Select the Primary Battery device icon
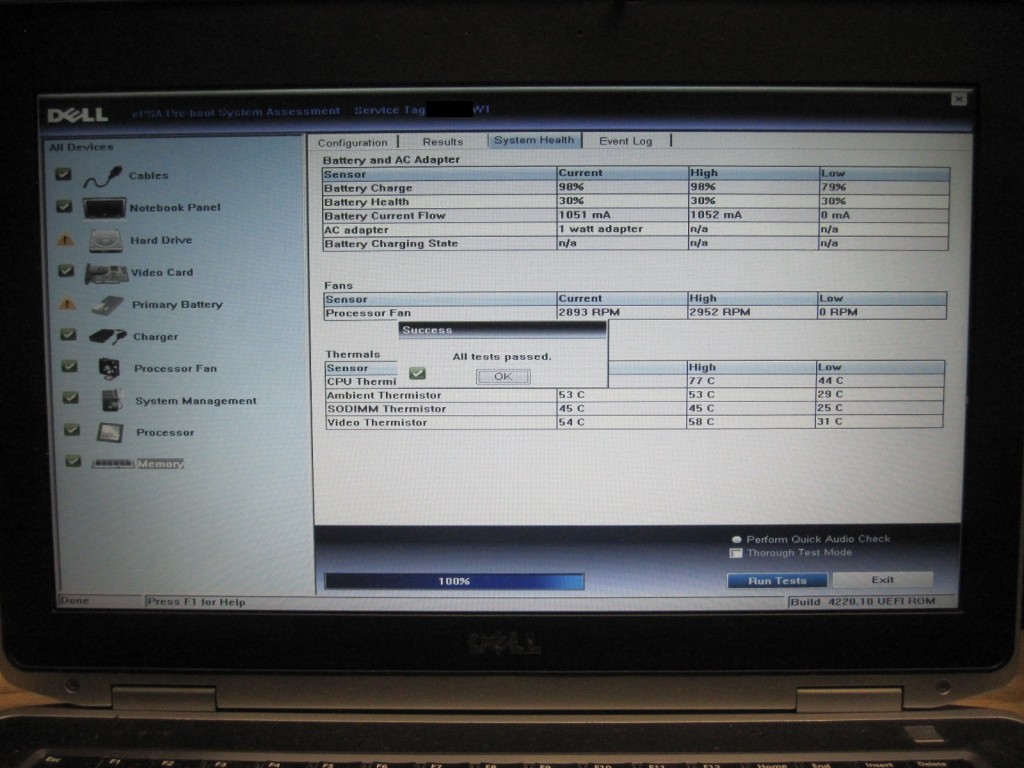 coord(108,305)
